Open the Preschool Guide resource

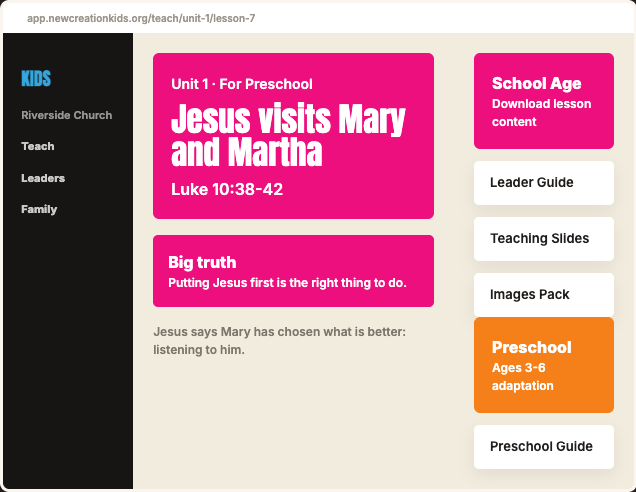[544, 447]
